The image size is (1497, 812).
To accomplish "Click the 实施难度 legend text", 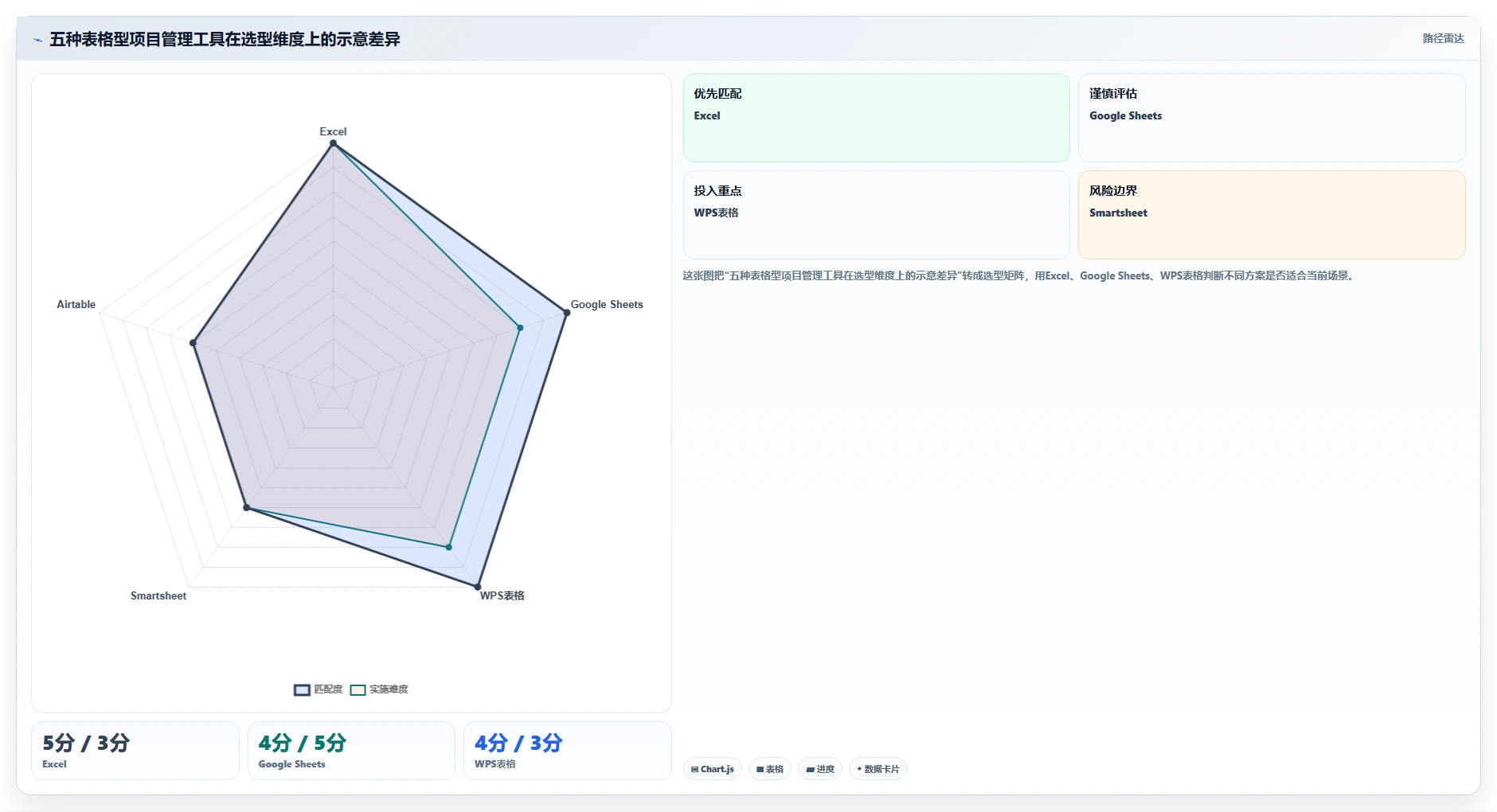I will (x=389, y=689).
